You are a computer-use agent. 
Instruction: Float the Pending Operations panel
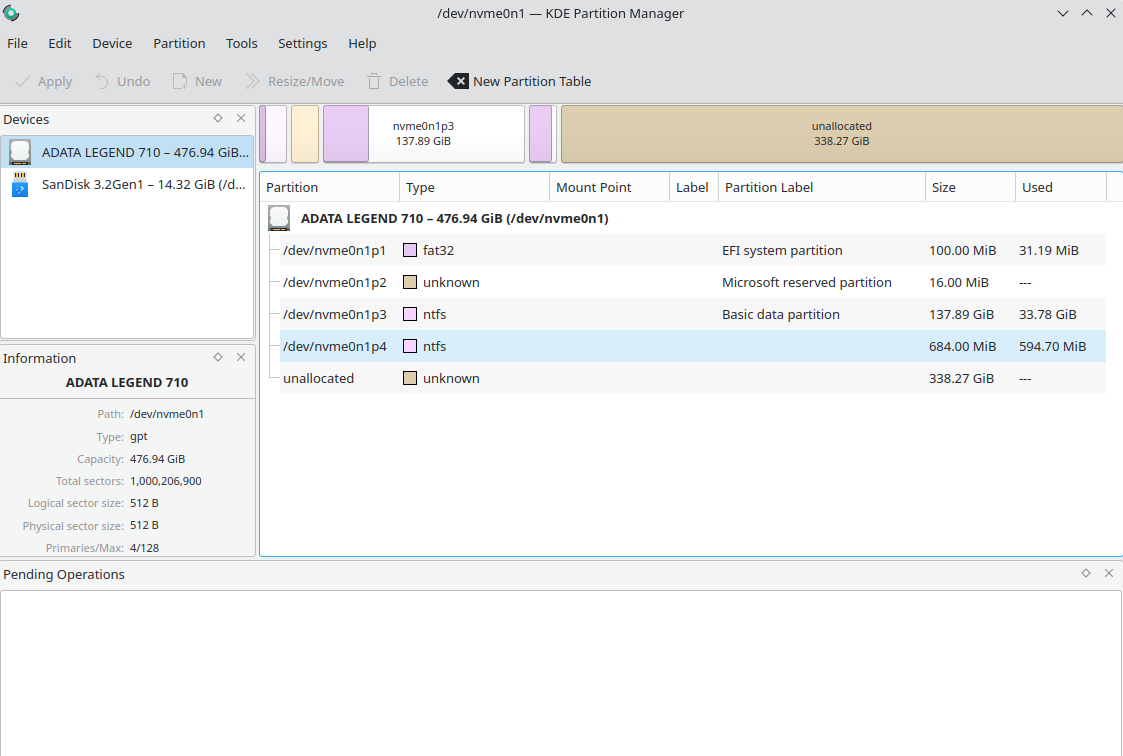[1086, 573]
